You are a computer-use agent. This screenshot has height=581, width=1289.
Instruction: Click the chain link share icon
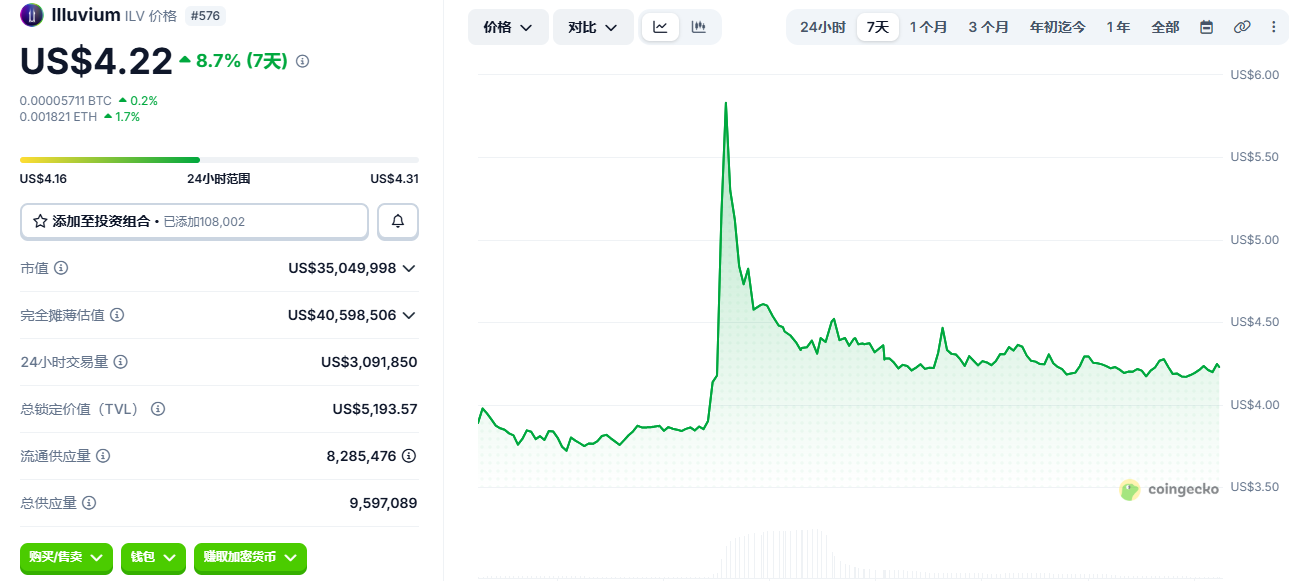(x=1242, y=27)
